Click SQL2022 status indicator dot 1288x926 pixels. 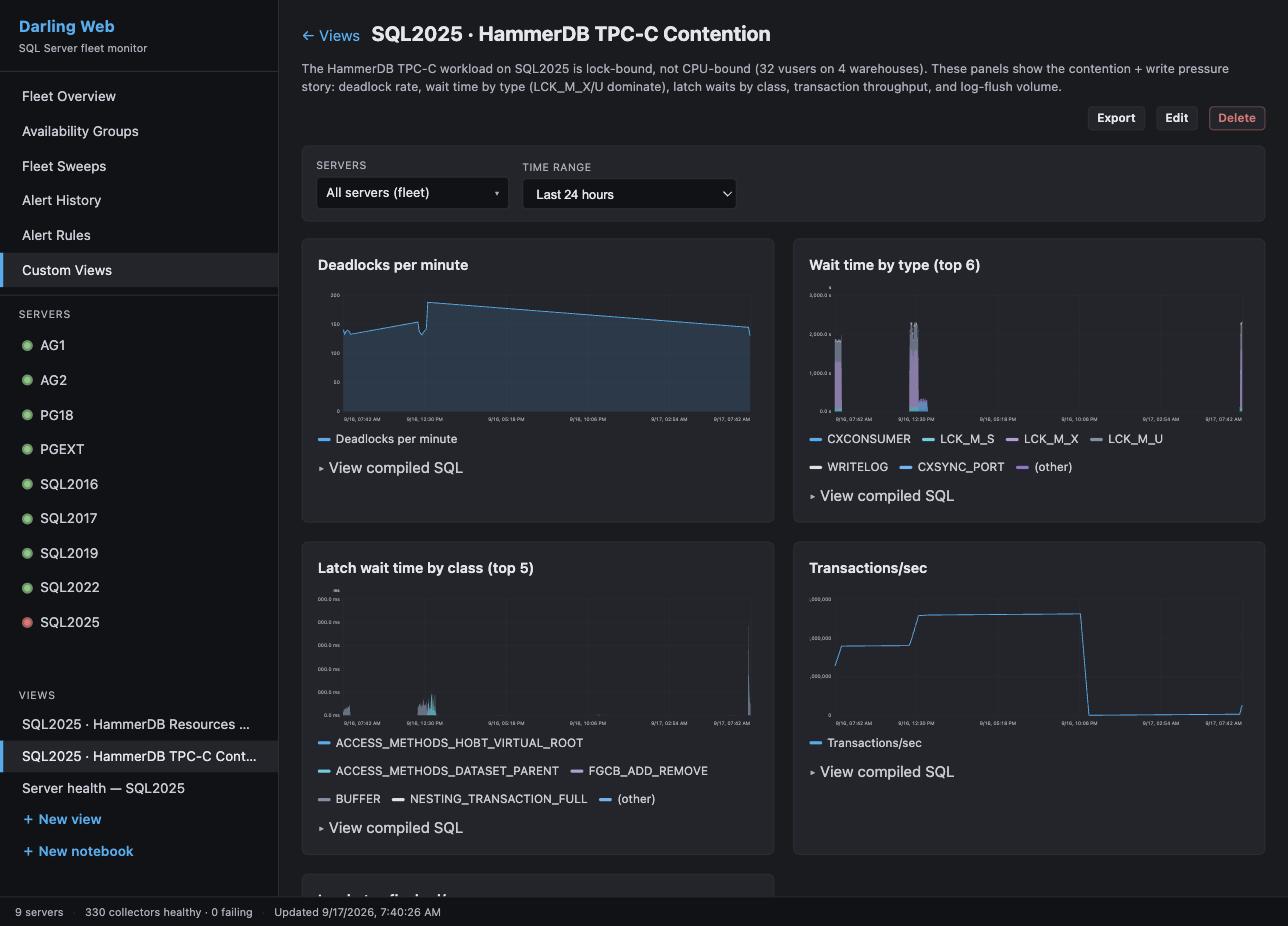point(28,588)
